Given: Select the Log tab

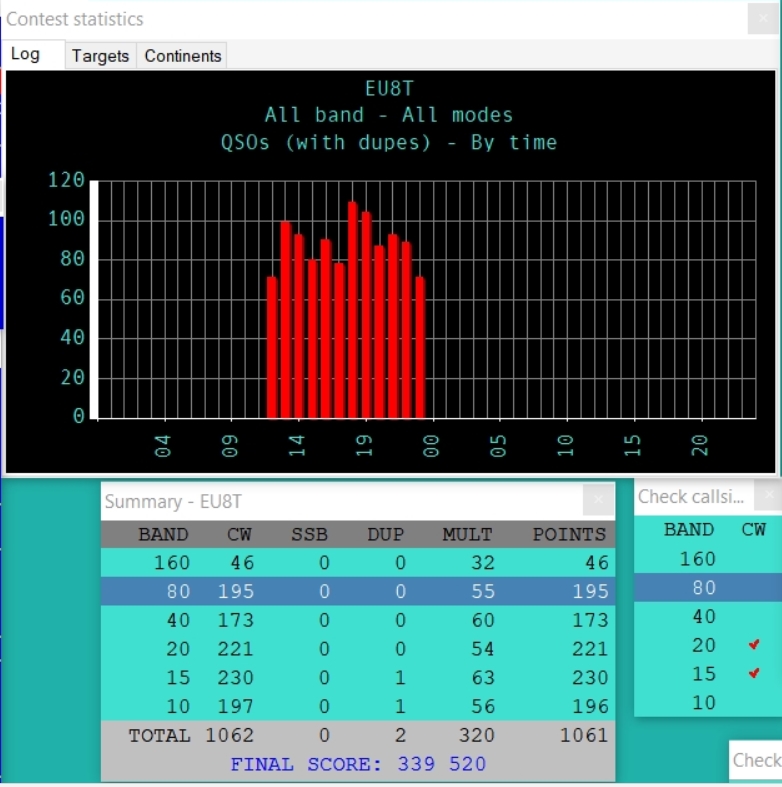Looking at the screenshot, I should (x=26, y=55).
